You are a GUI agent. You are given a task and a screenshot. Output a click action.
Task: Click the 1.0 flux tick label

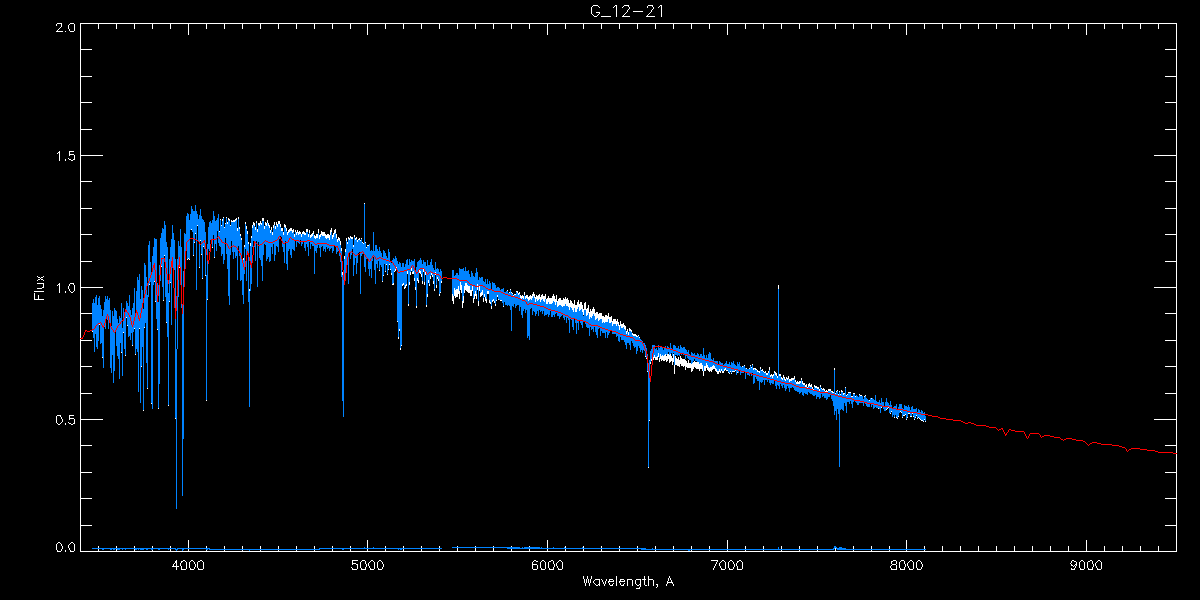[x=65, y=288]
